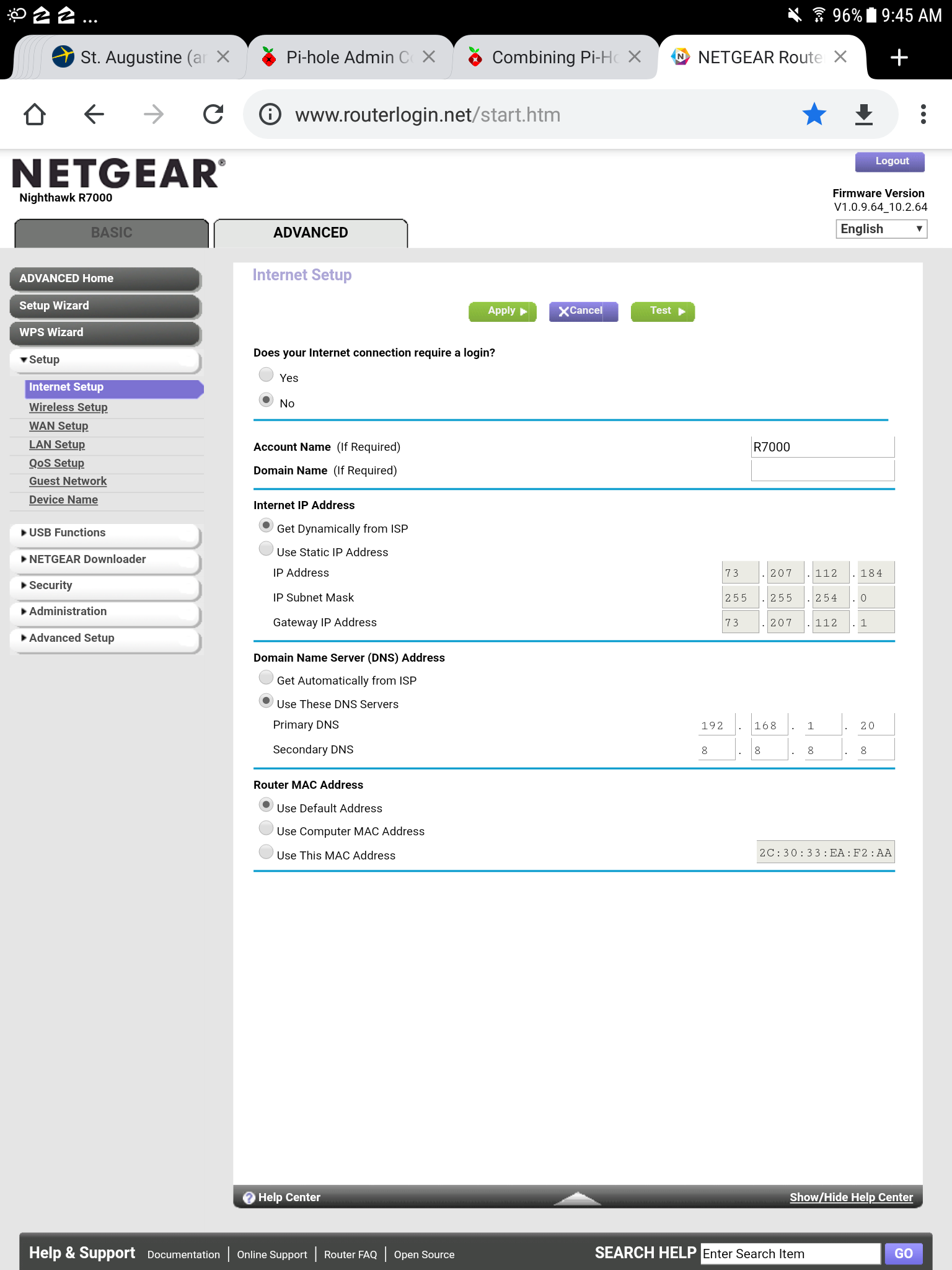Open the downloads icon in toolbar
The image size is (952, 1270).
pos(863,115)
